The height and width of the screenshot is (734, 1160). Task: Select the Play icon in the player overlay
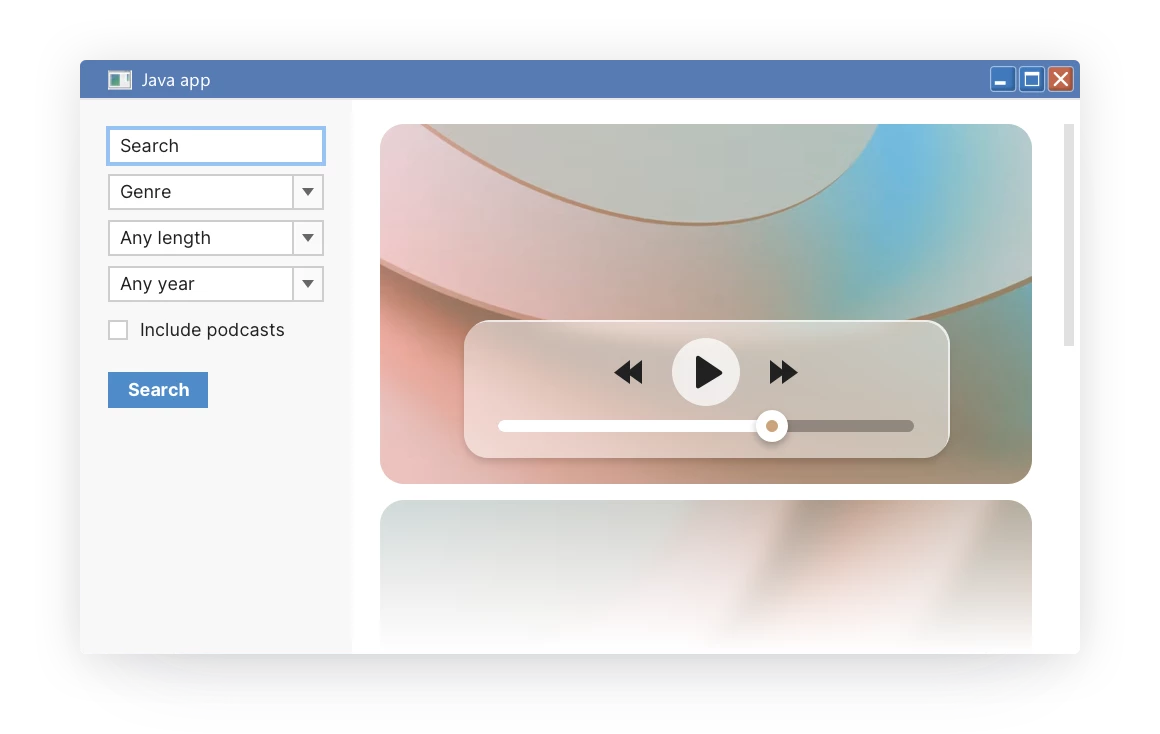click(x=706, y=372)
